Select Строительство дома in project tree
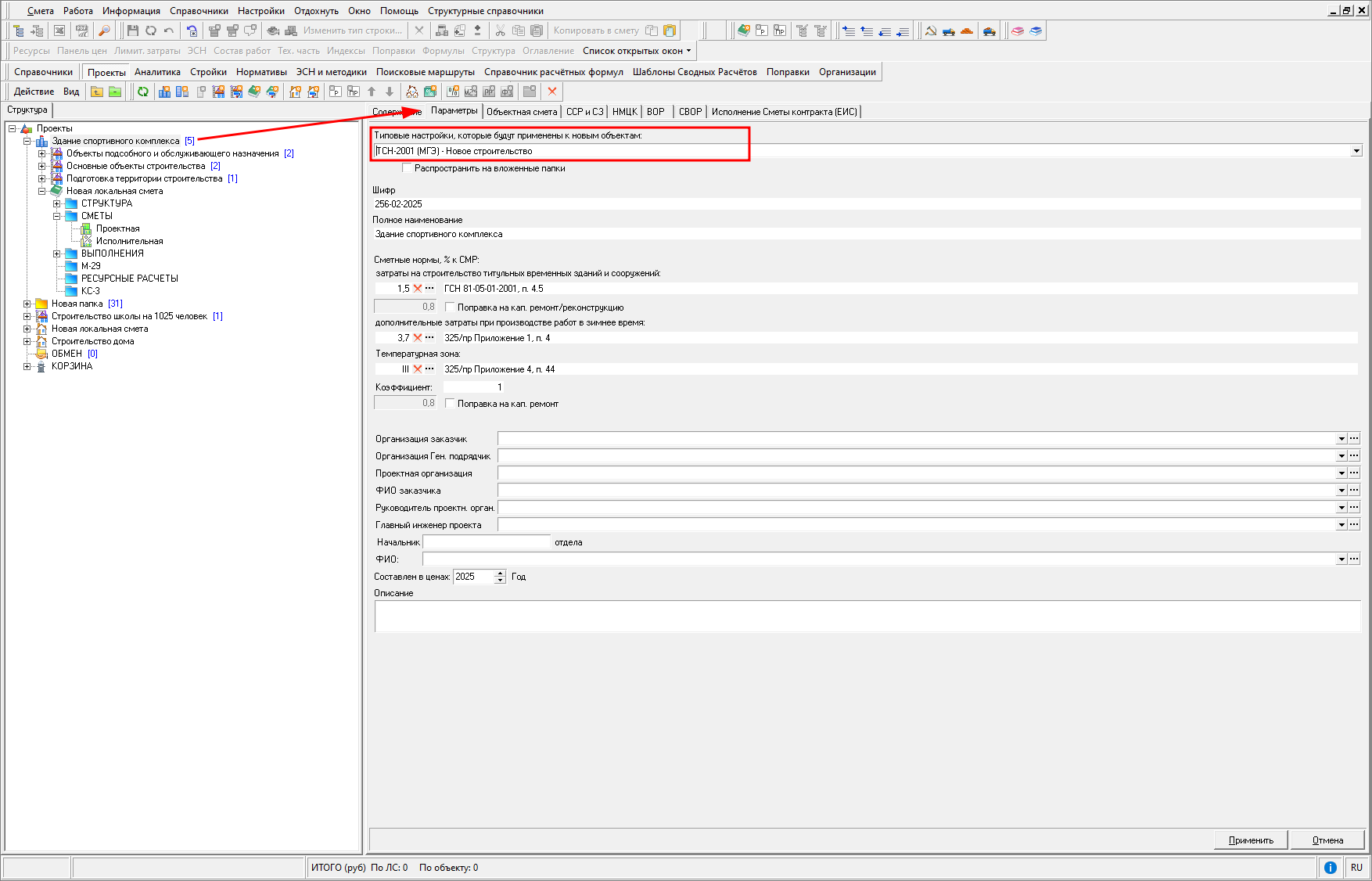This screenshot has width=1372, height=881. click(x=92, y=341)
